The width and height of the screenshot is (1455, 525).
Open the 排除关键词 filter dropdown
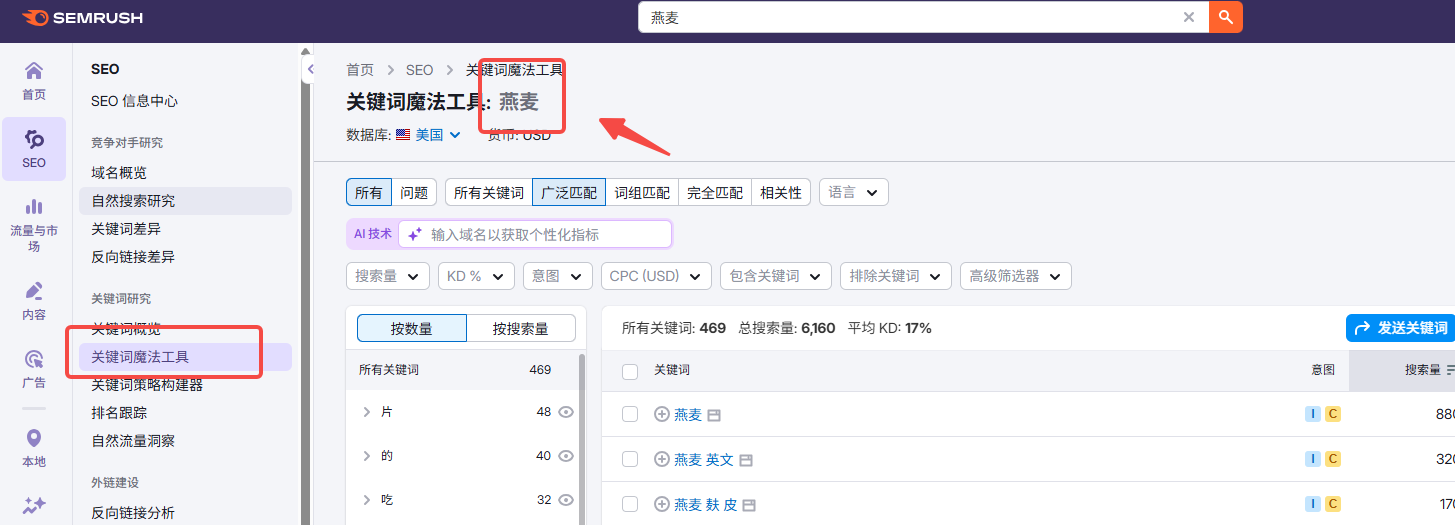click(x=895, y=276)
